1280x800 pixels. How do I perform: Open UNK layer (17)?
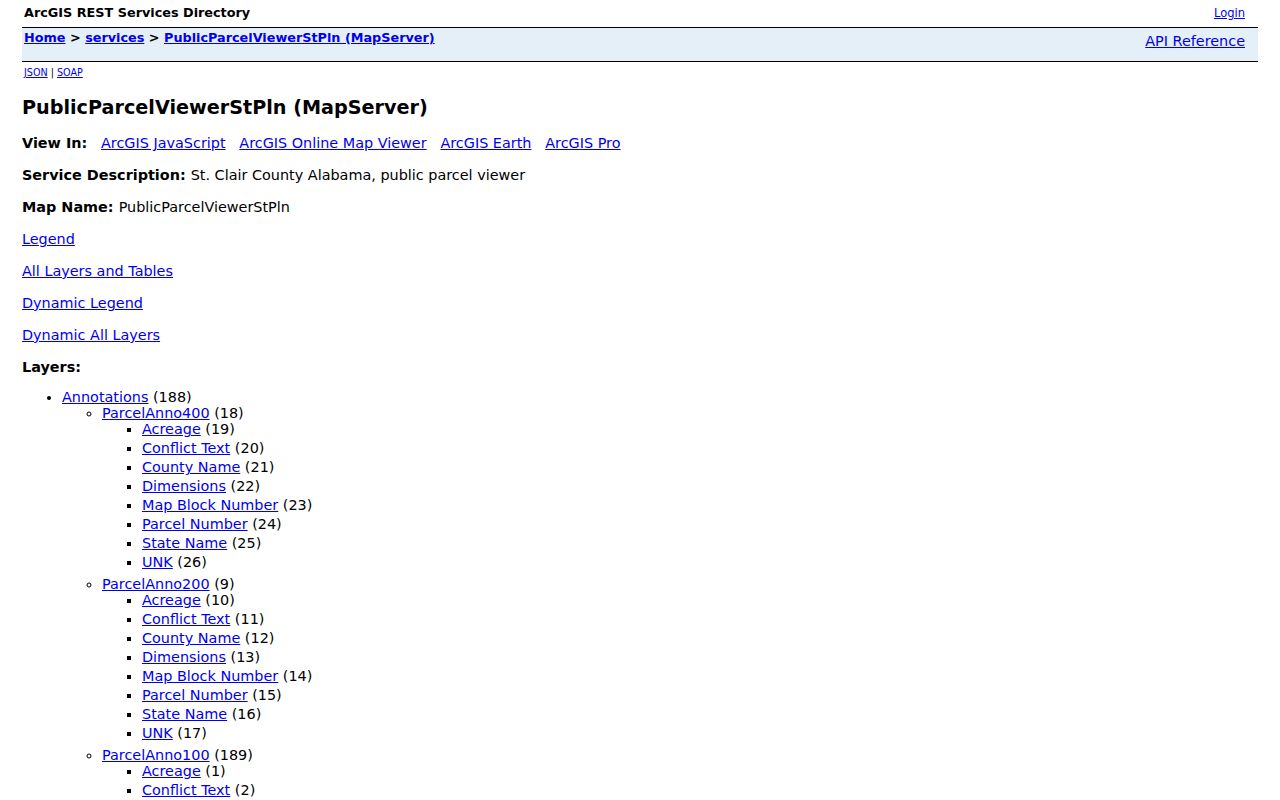click(x=157, y=733)
